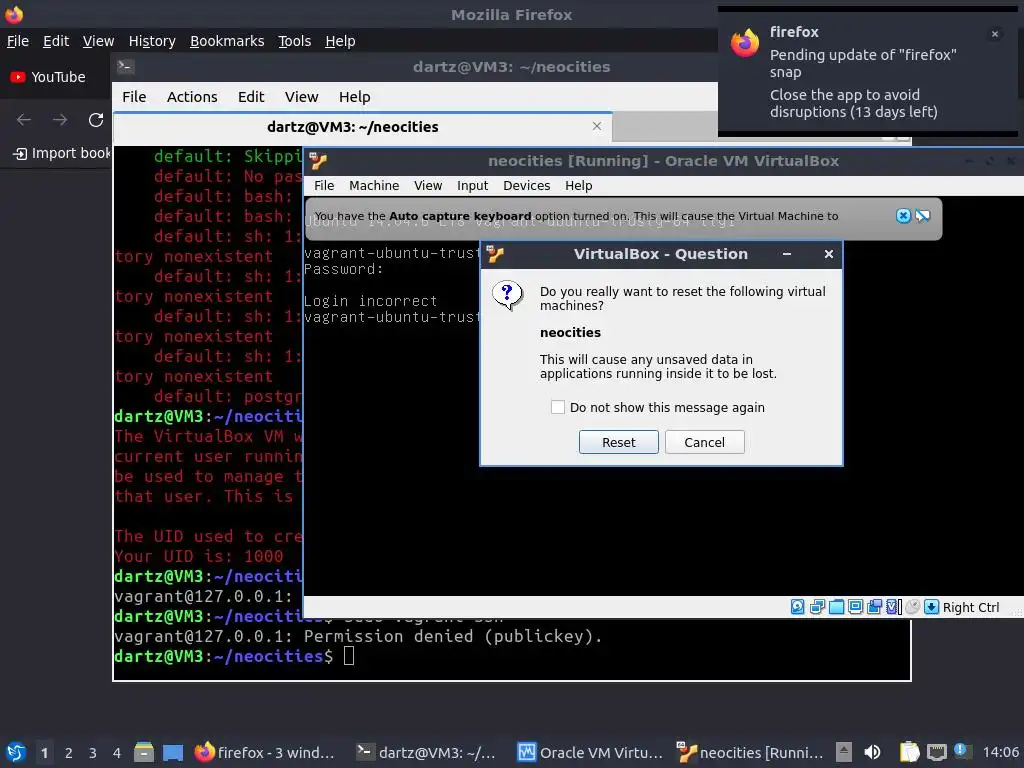Click network monitor icon in system tray
The height and width of the screenshot is (768, 1024).
937,752
